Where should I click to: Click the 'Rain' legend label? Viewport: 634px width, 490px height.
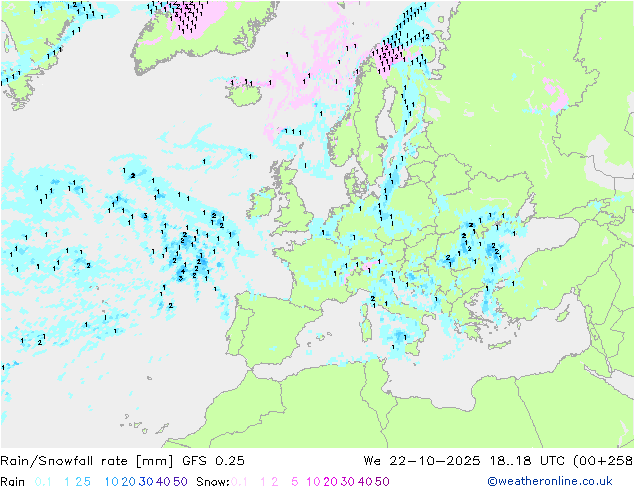coord(13,482)
